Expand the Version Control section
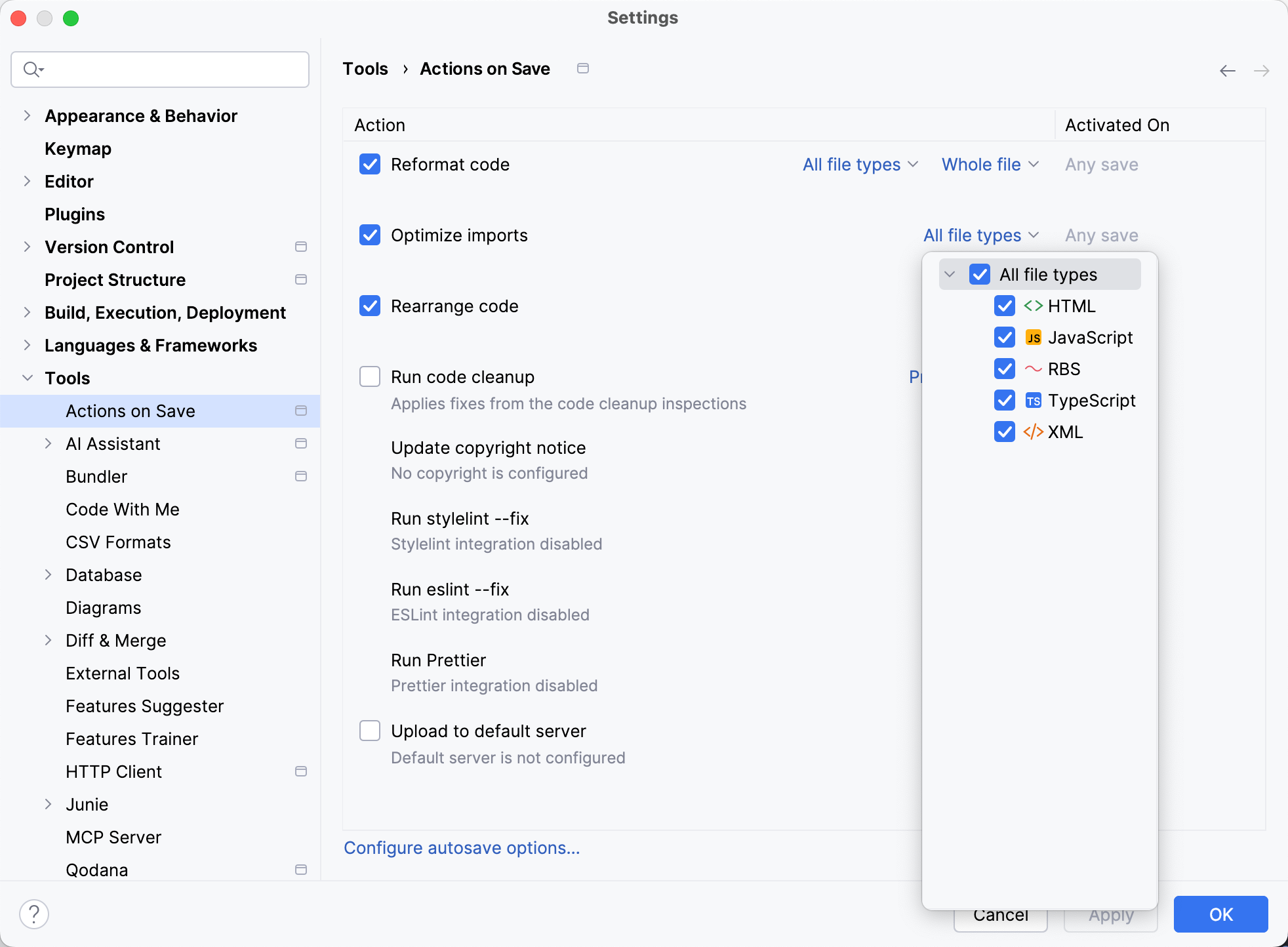 (27, 247)
